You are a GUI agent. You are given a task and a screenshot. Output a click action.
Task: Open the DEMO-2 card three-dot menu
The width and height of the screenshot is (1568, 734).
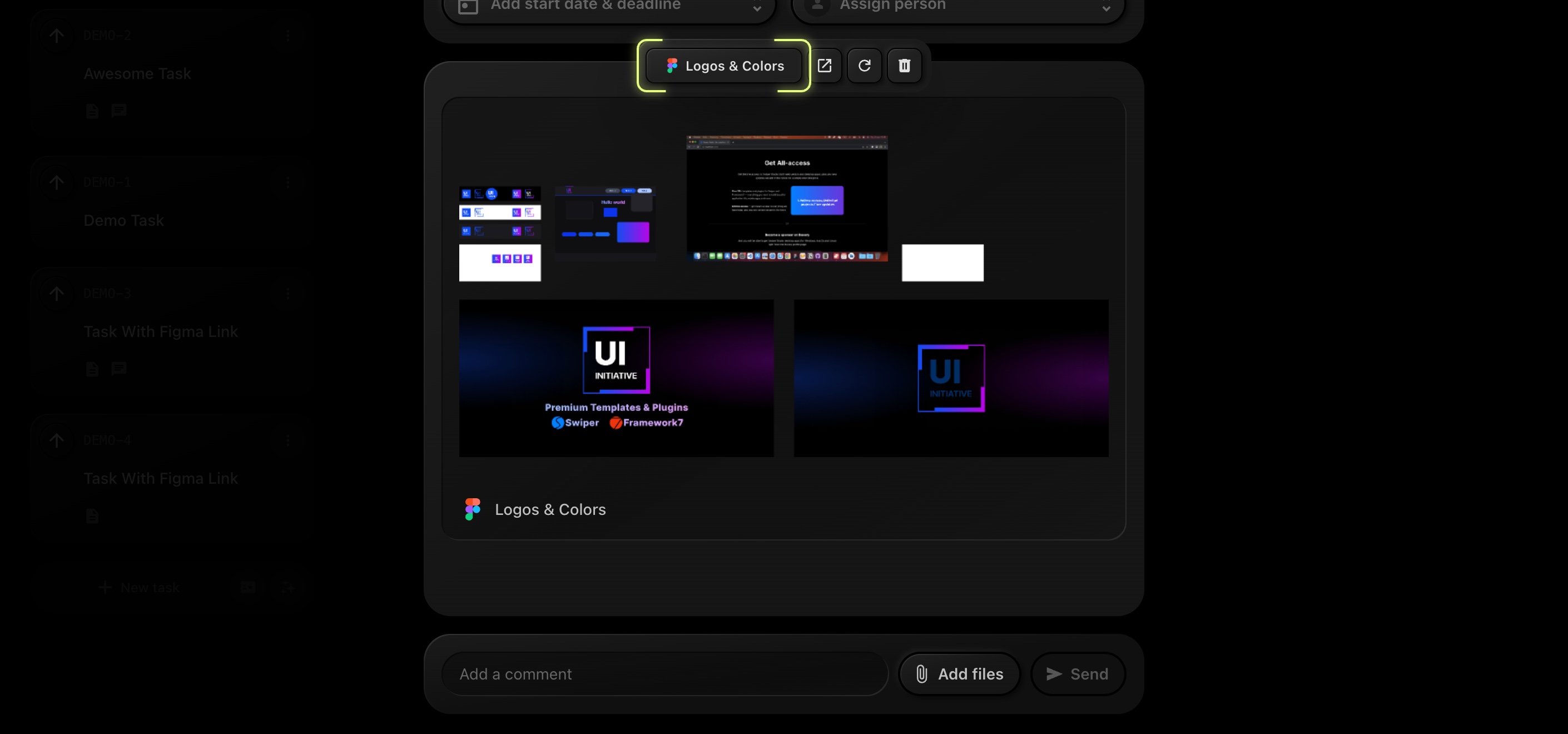click(288, 36)
